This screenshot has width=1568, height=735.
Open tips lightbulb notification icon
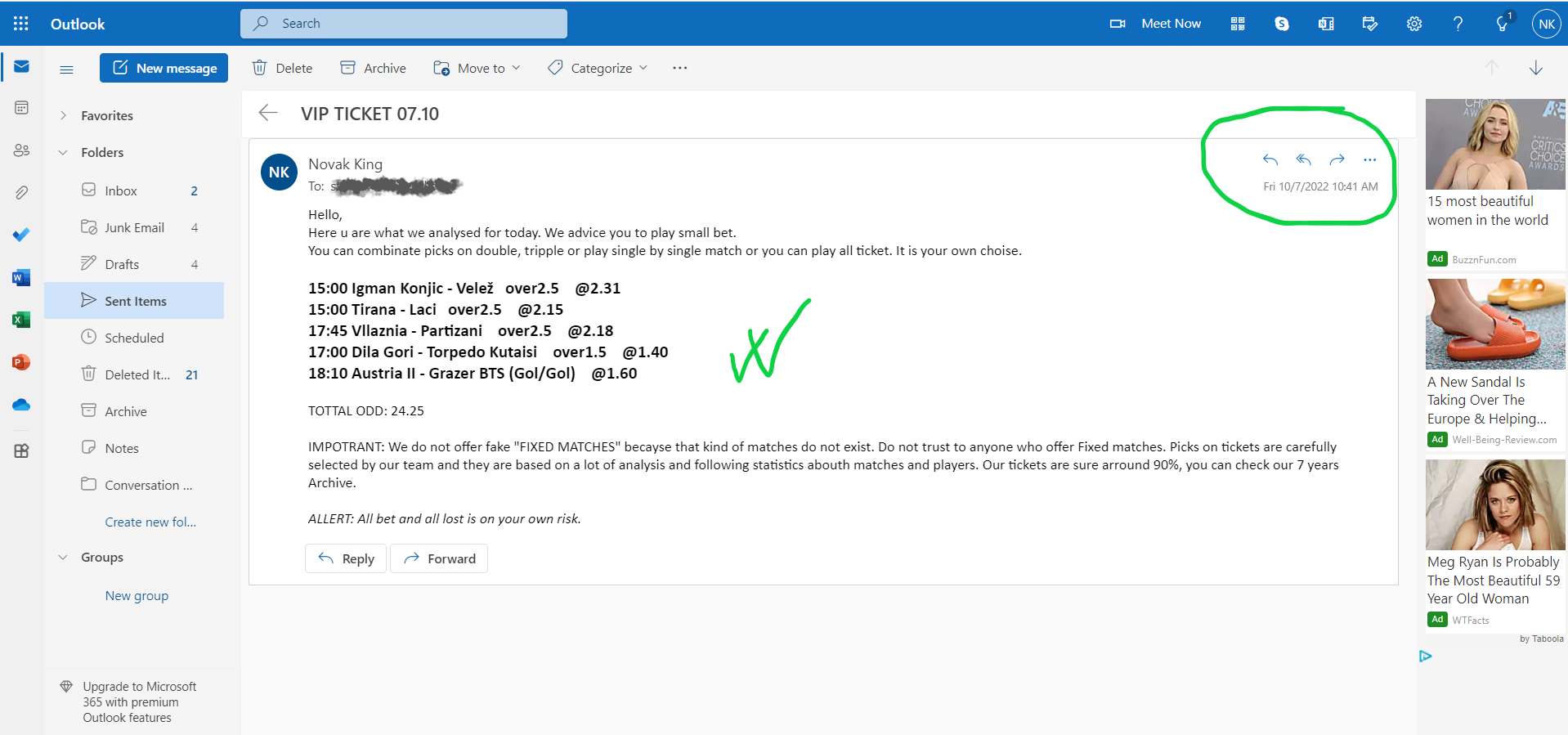point(1503,23)
